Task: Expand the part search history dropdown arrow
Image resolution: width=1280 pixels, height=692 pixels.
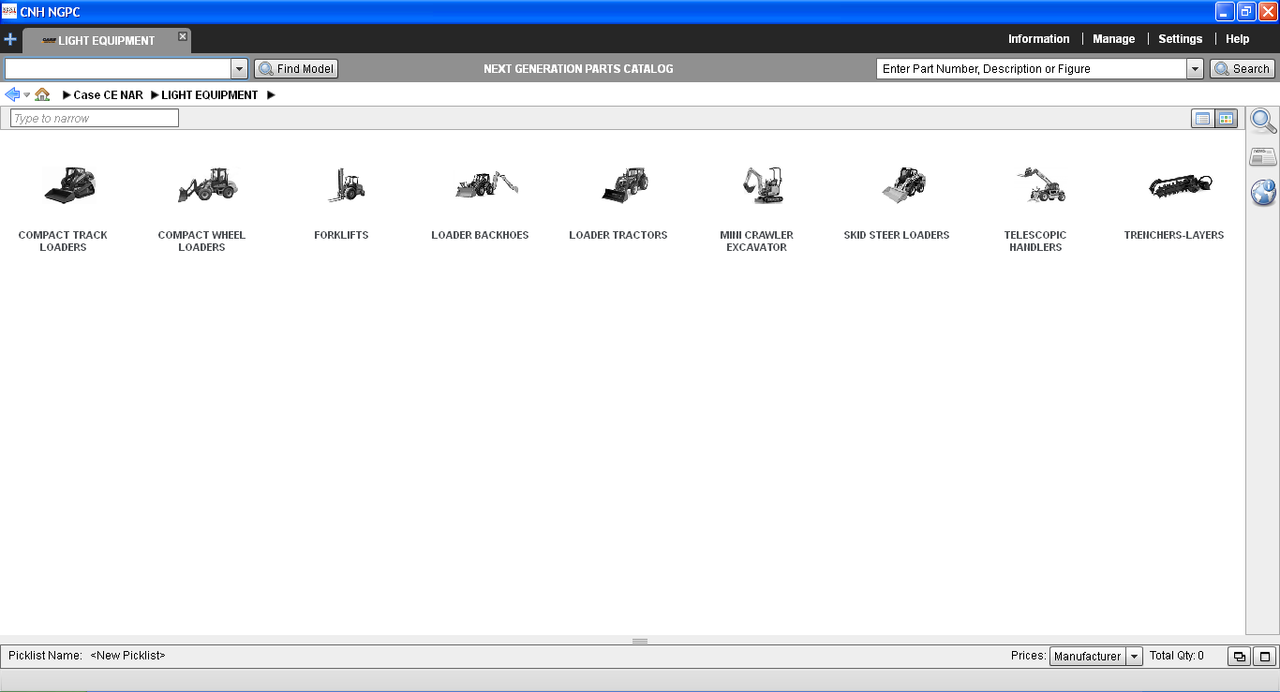Action: click(1195, 69)
